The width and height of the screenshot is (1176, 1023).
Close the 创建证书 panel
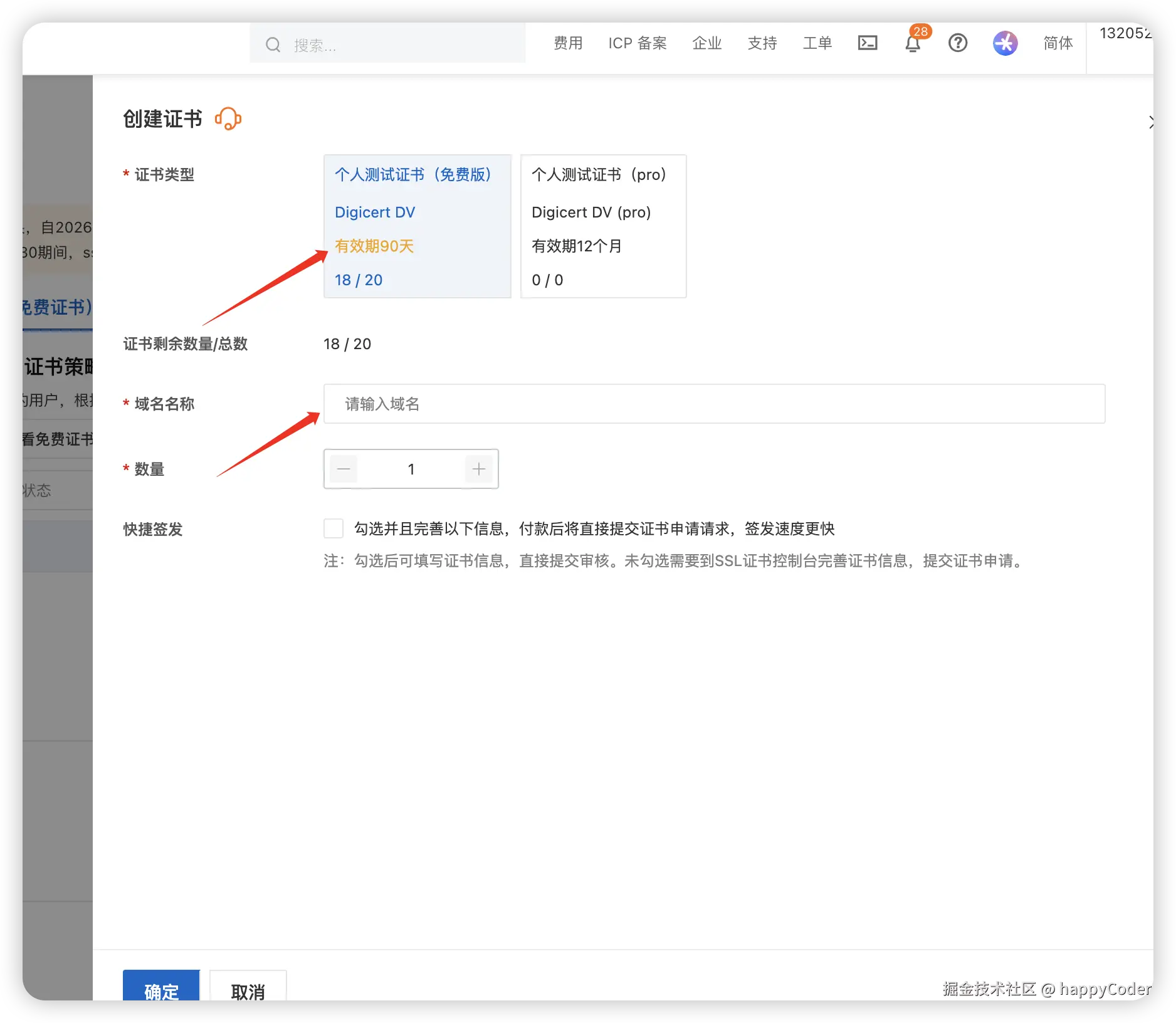click(x=1150, y=122)
